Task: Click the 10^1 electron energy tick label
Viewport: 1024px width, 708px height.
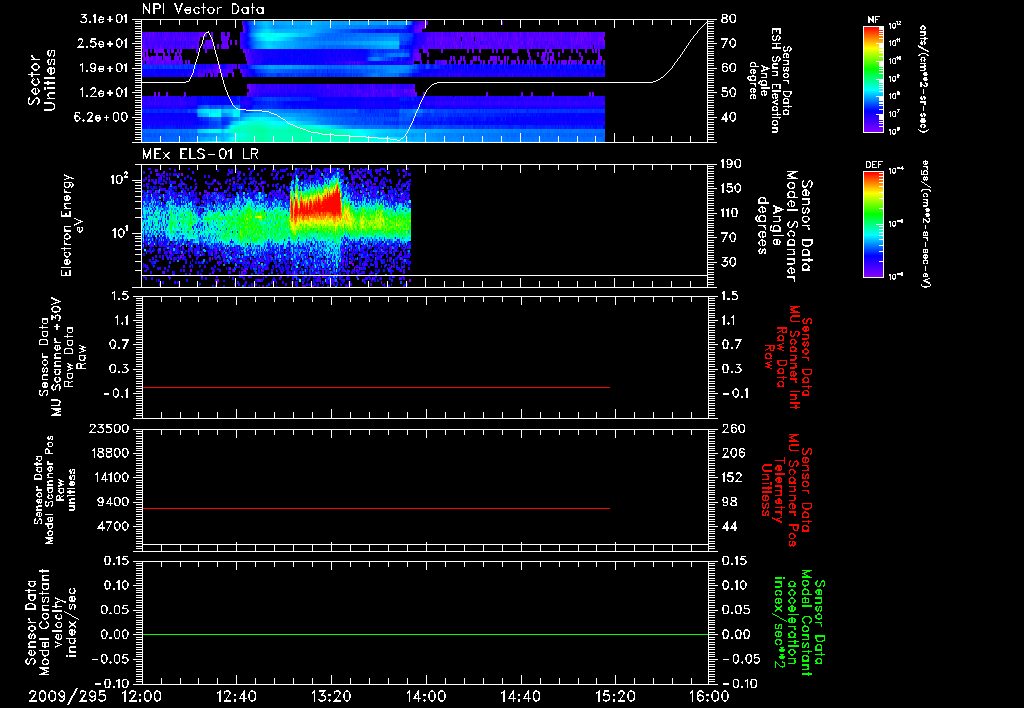Action: 120,233
